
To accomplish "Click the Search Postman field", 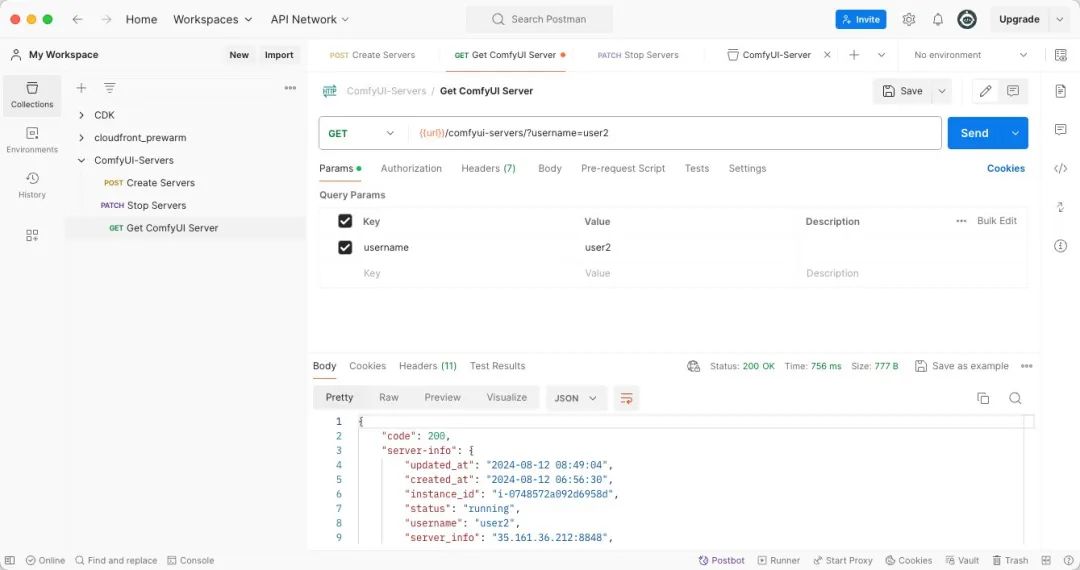I will click(539, 19).
